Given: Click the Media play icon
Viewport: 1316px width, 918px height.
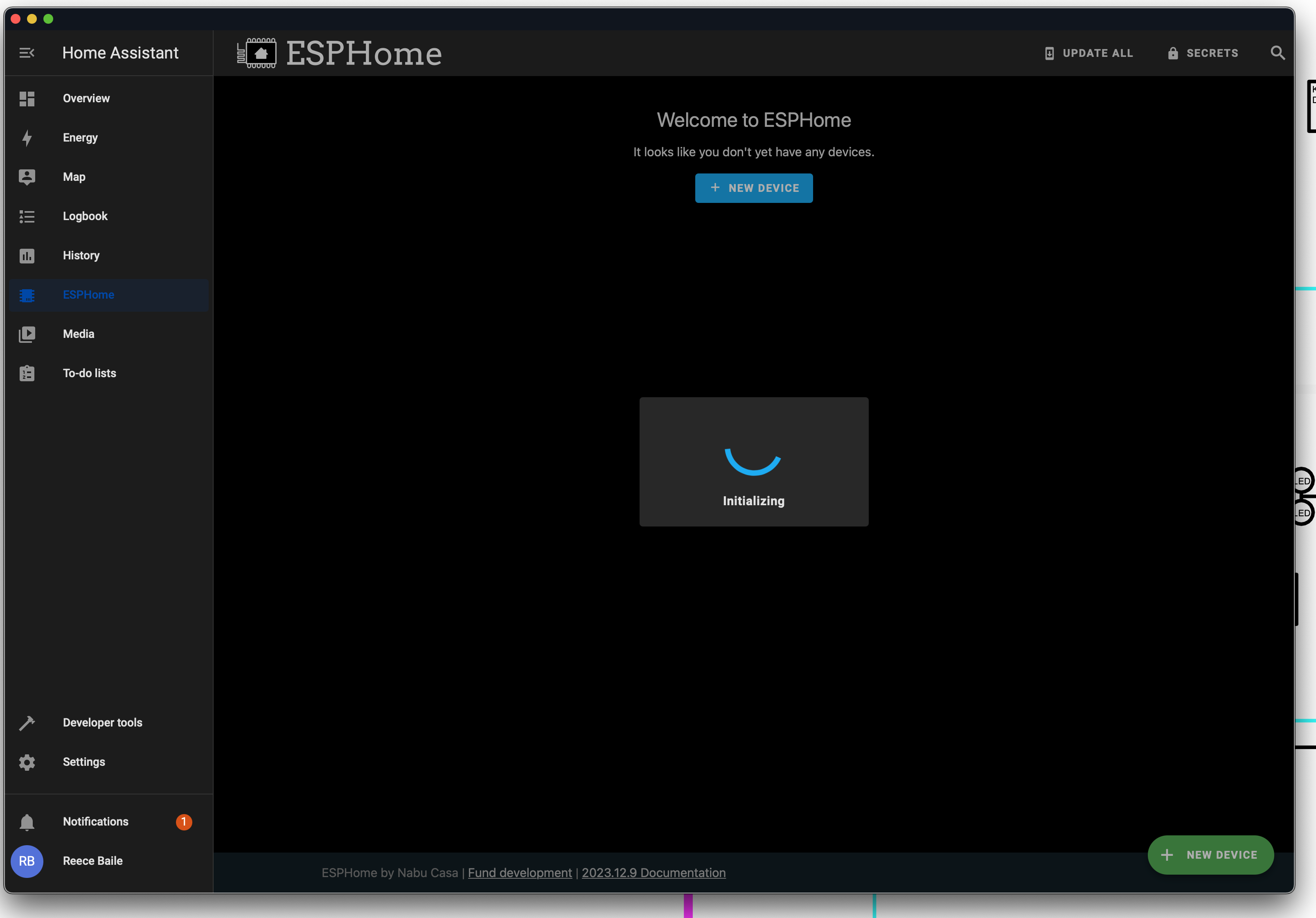Looking at the screenshot, I should pos(26,334).
